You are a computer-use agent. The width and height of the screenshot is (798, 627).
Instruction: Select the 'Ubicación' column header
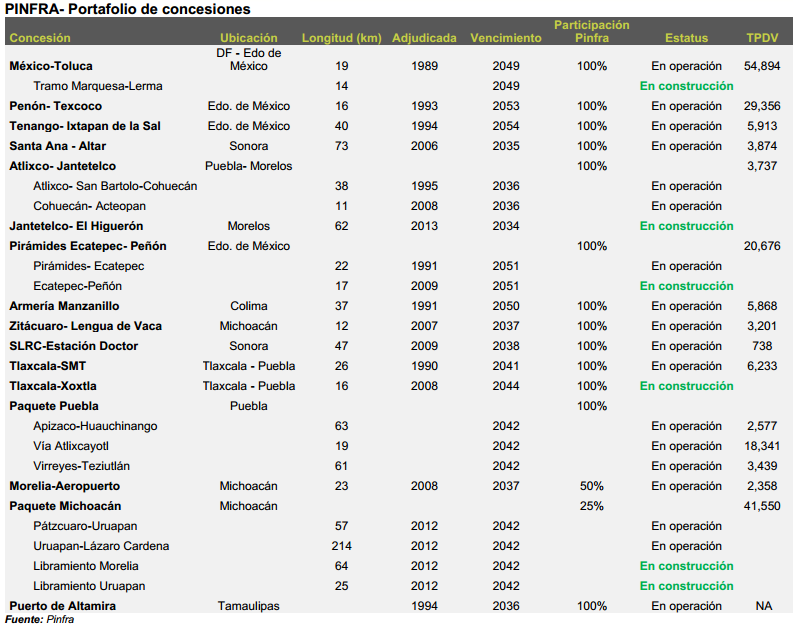(249, 38)
